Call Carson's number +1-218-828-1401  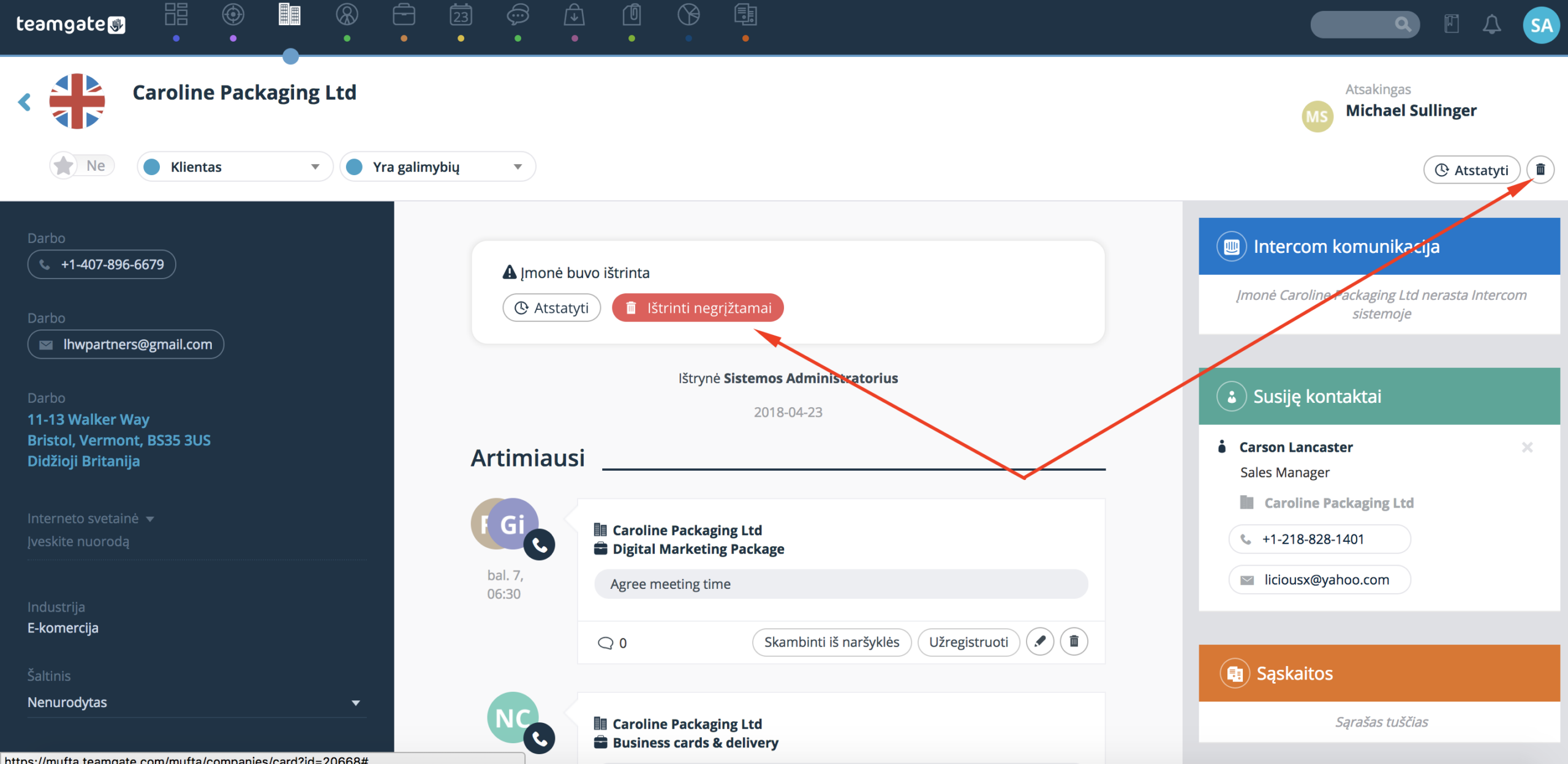tap(1320, 539)
